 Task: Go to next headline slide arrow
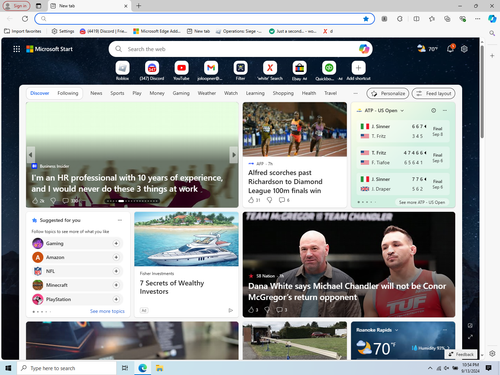234,155
